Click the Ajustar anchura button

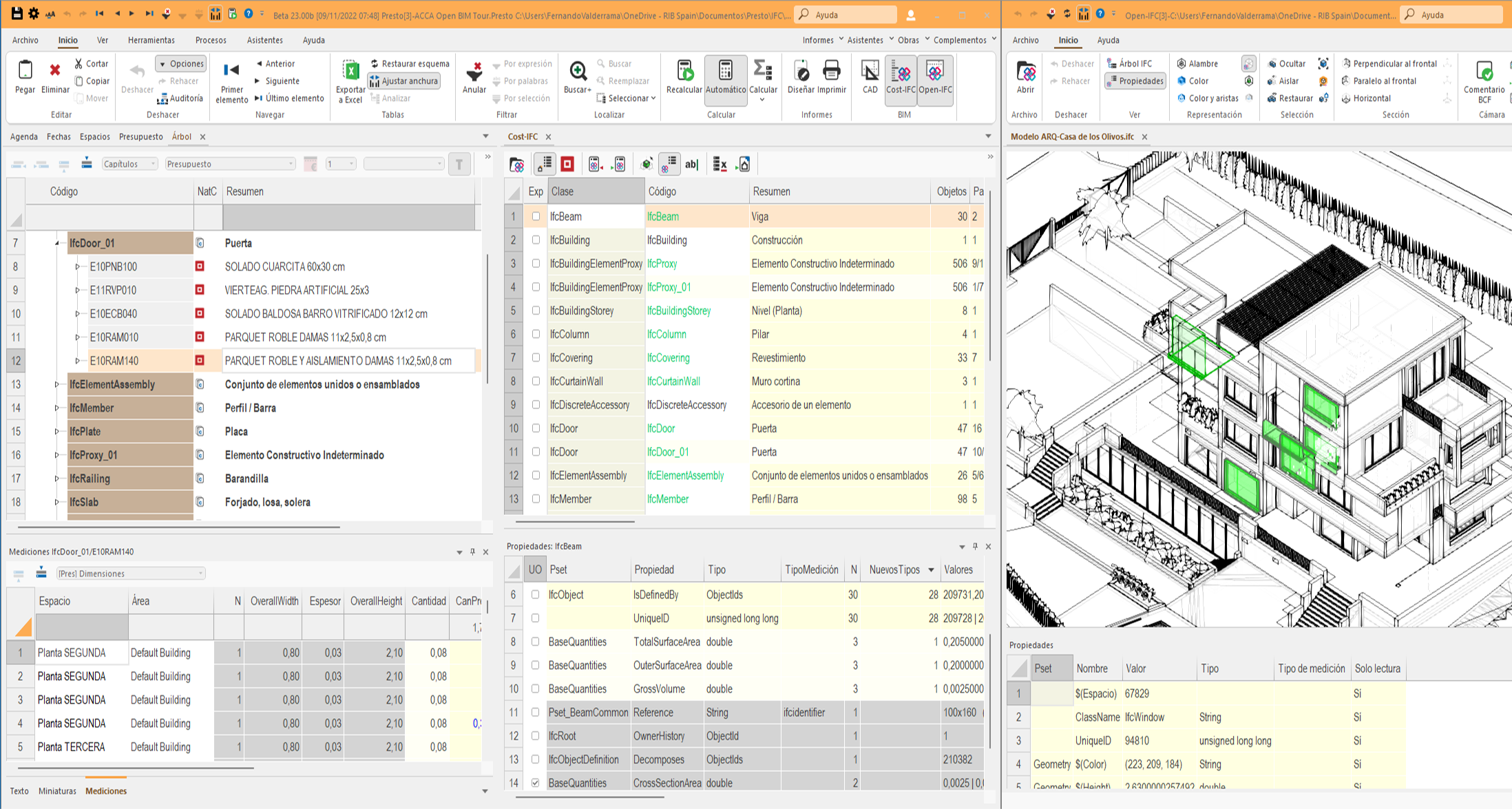404,81
